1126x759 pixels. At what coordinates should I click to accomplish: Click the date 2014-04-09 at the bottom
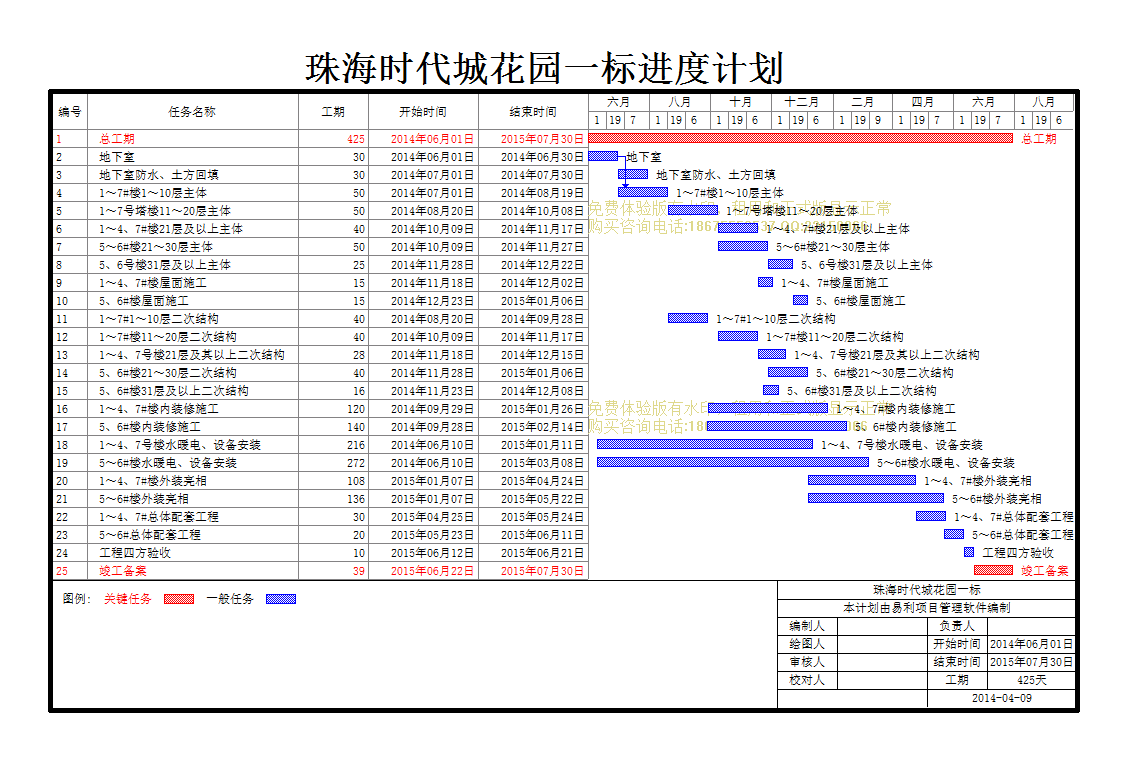(1002, 698)
